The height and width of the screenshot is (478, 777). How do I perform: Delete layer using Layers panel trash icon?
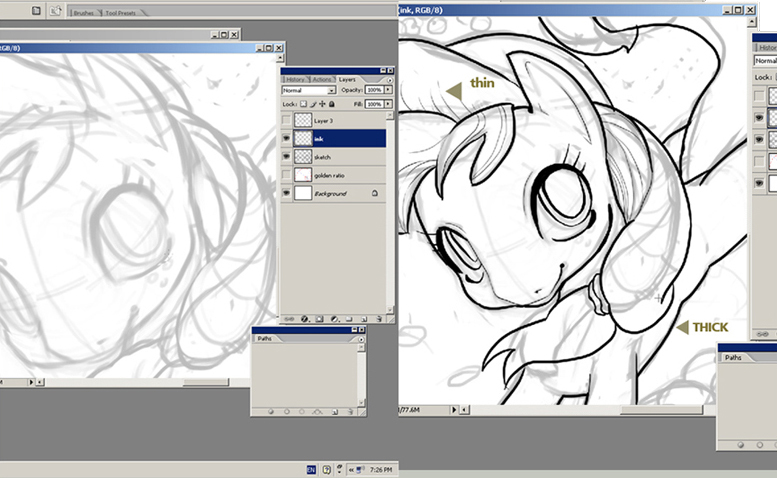pos(379,319)
